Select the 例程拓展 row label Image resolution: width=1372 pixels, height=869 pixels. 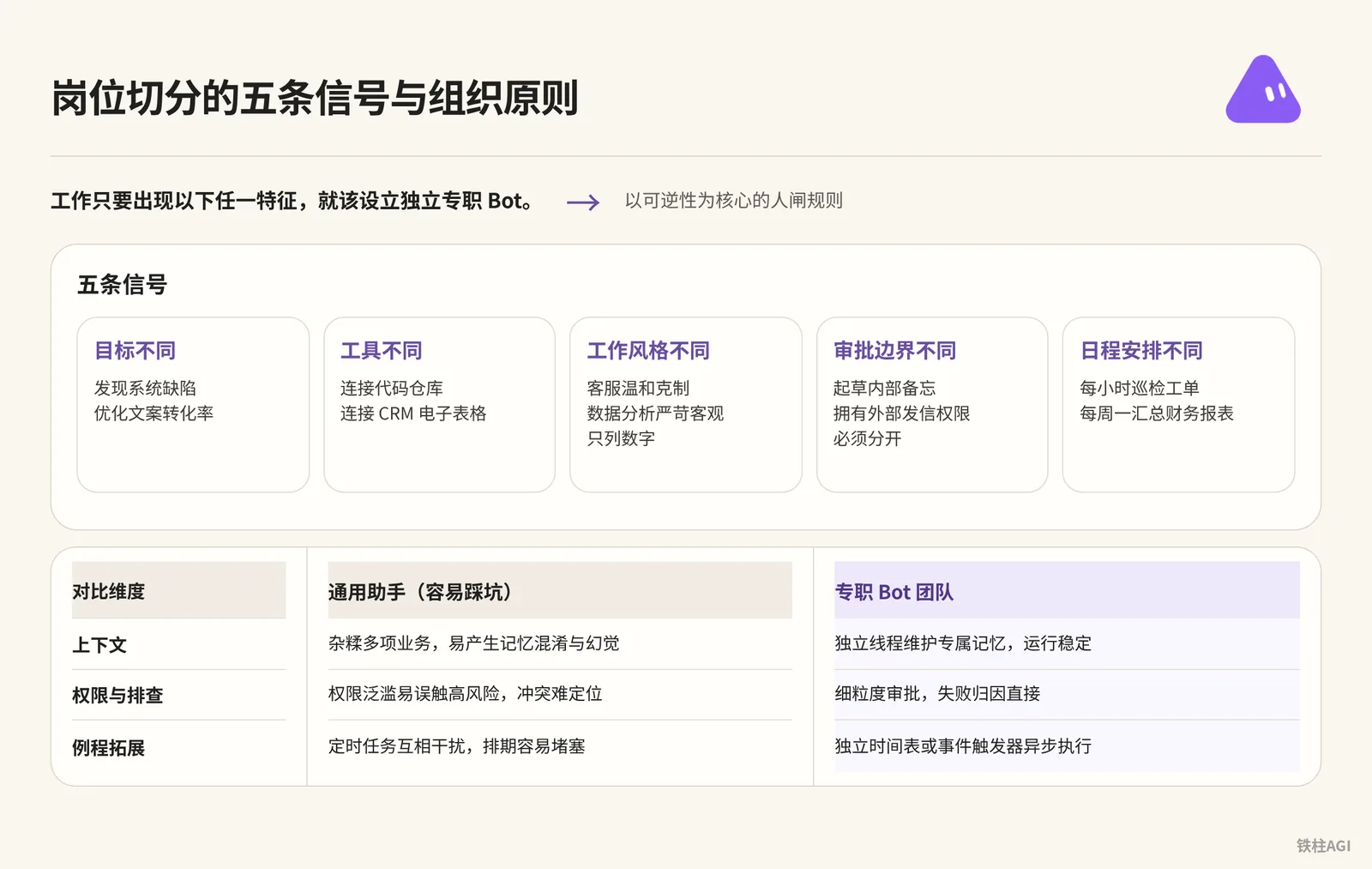tap(109, 748)
